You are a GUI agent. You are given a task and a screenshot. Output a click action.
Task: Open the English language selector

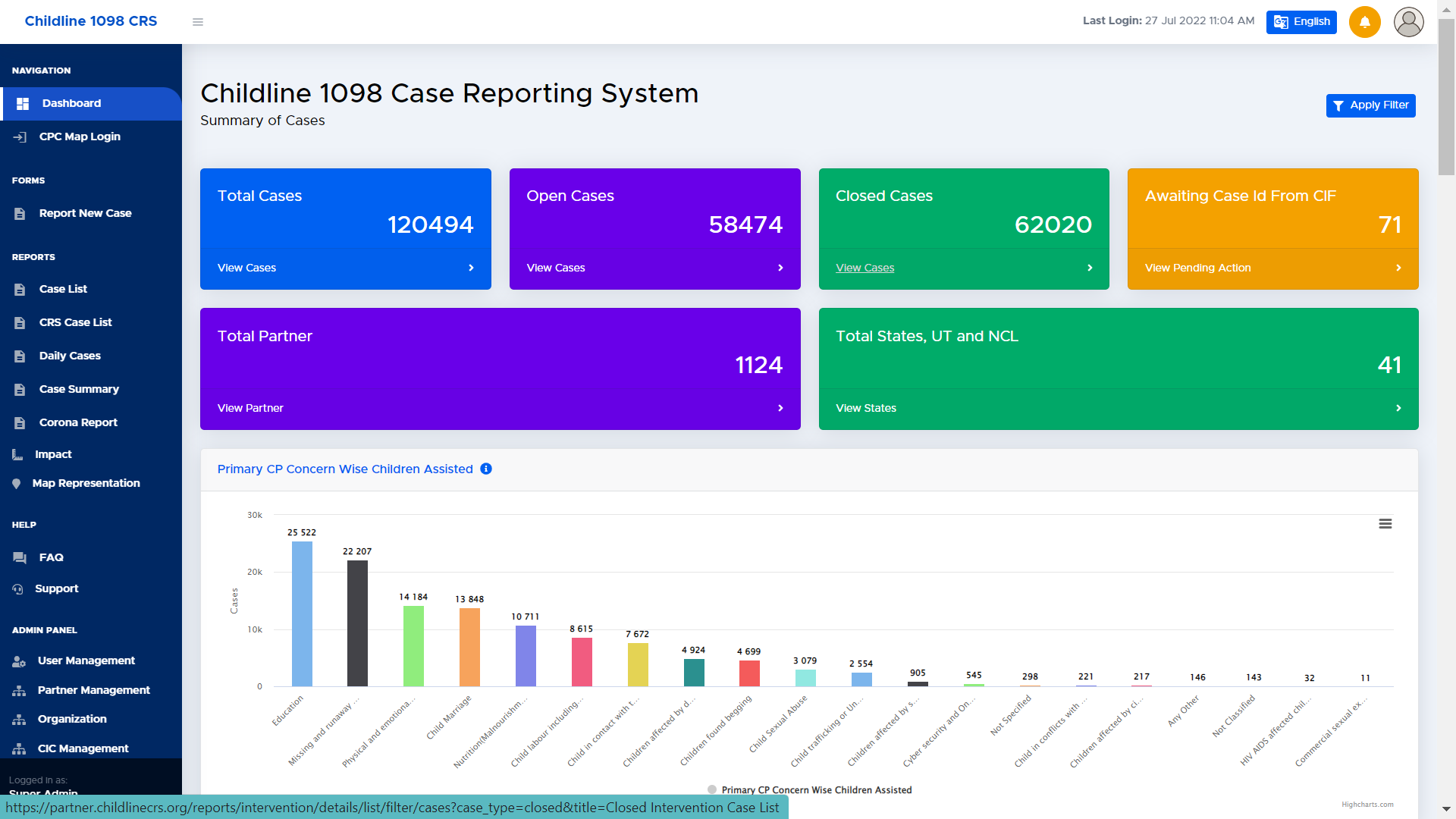[x=1301, y=22]
